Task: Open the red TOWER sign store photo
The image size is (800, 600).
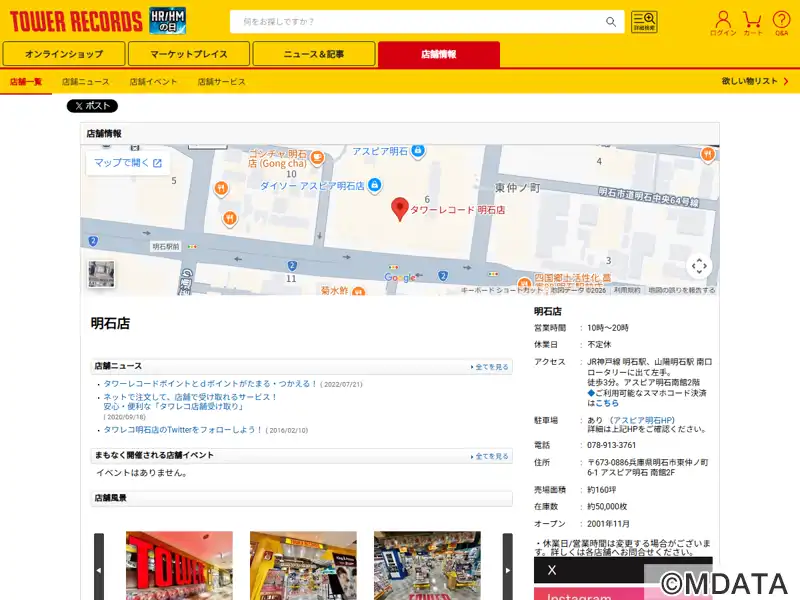Action: coord(180,565)
